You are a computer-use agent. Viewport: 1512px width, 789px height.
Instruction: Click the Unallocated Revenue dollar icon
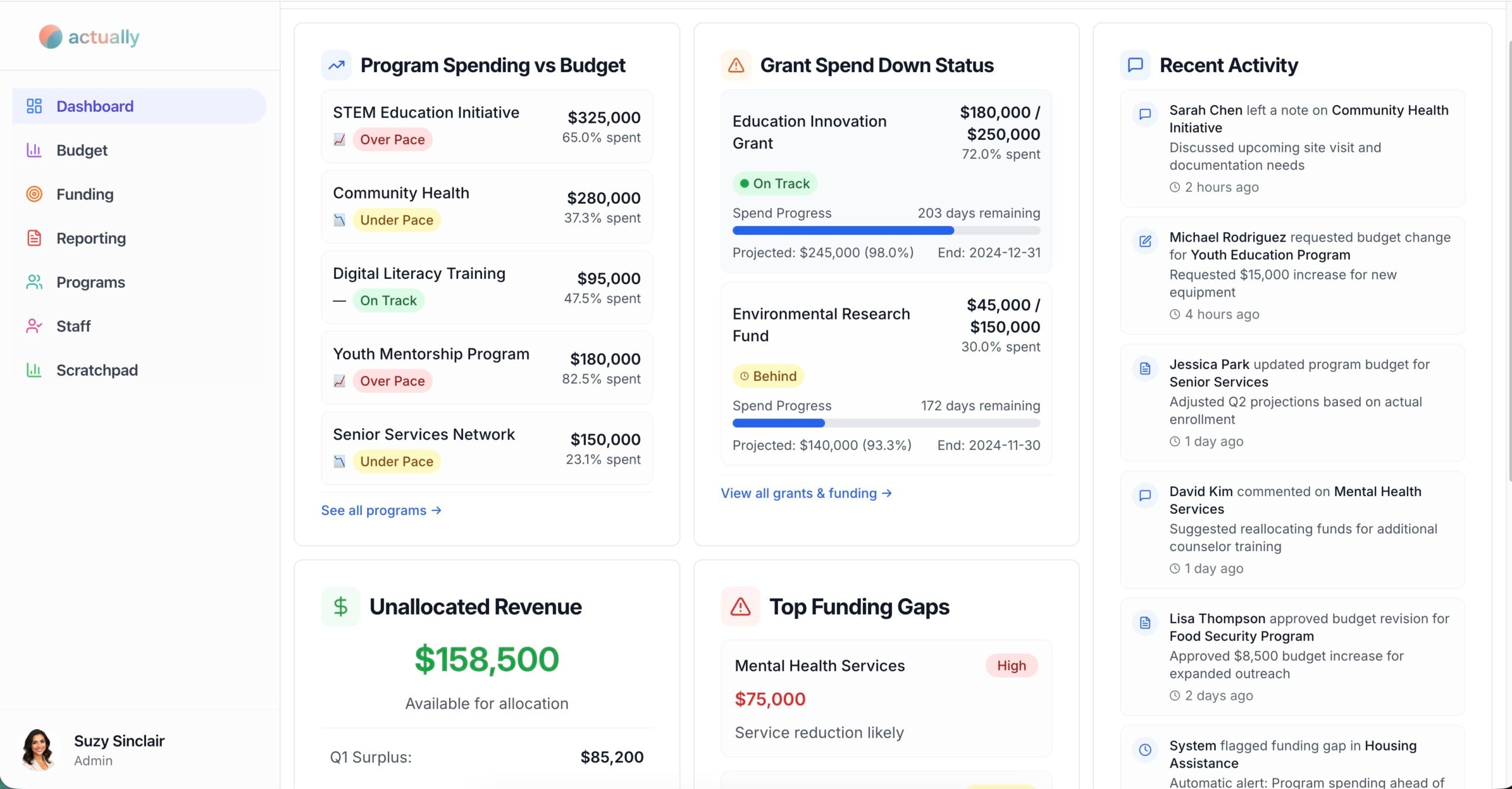[341, 607]
